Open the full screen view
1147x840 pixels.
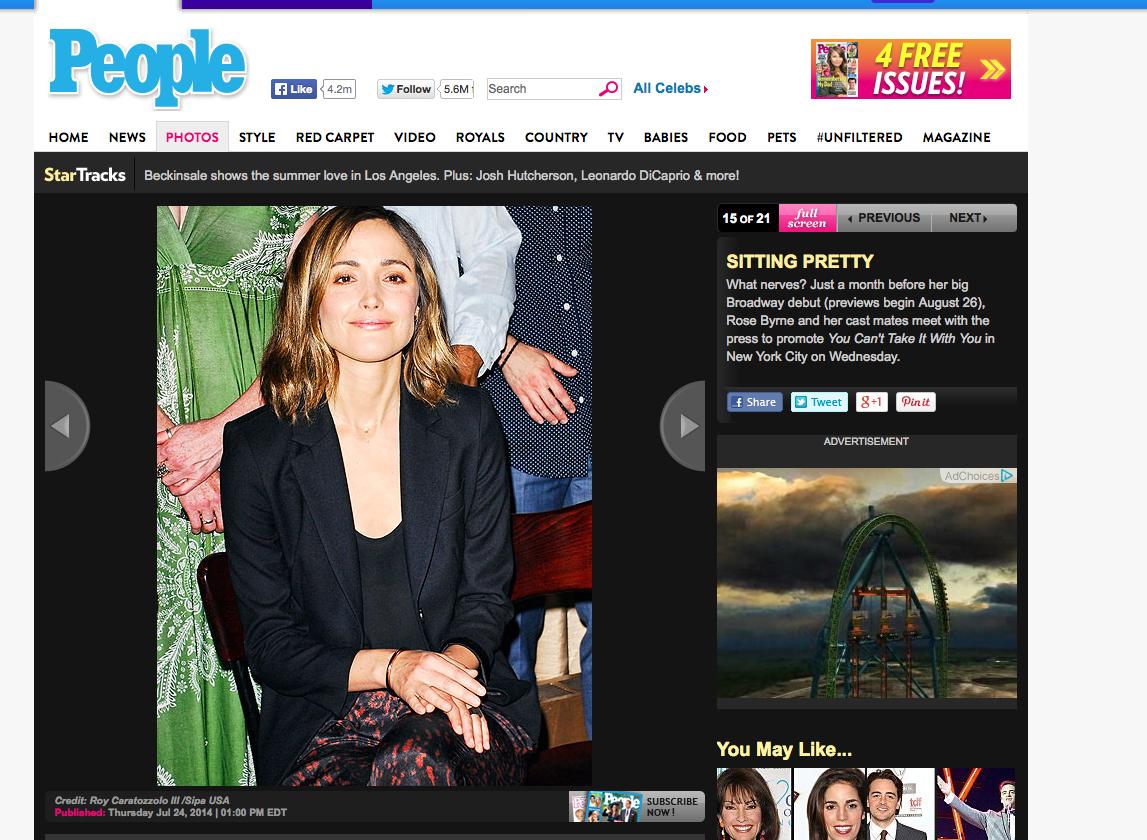tap(807, 218)
